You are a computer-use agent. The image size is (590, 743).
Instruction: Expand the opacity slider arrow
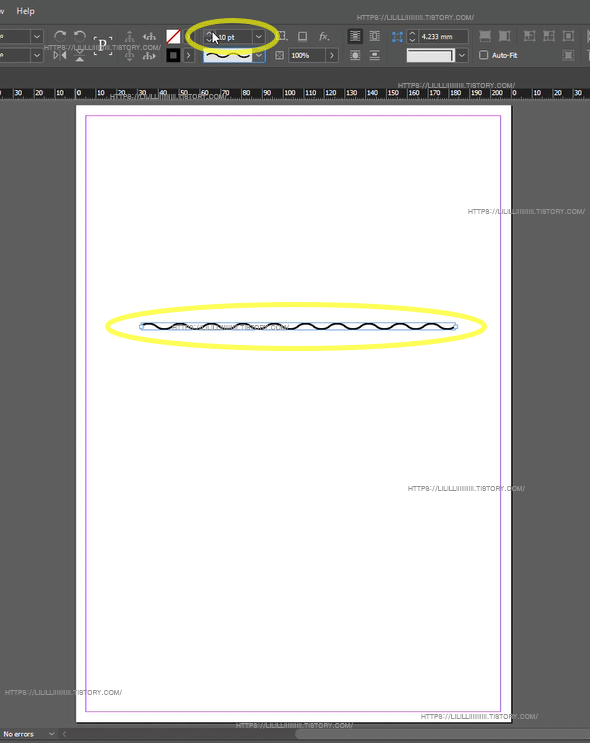(332, 55)
